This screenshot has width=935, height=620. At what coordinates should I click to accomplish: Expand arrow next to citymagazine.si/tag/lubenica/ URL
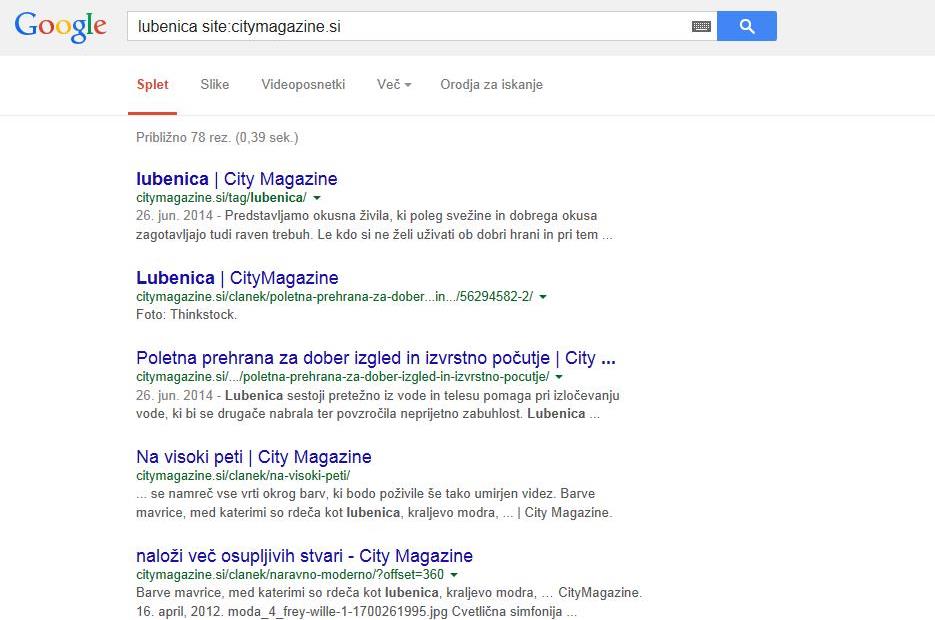(317, 198)
